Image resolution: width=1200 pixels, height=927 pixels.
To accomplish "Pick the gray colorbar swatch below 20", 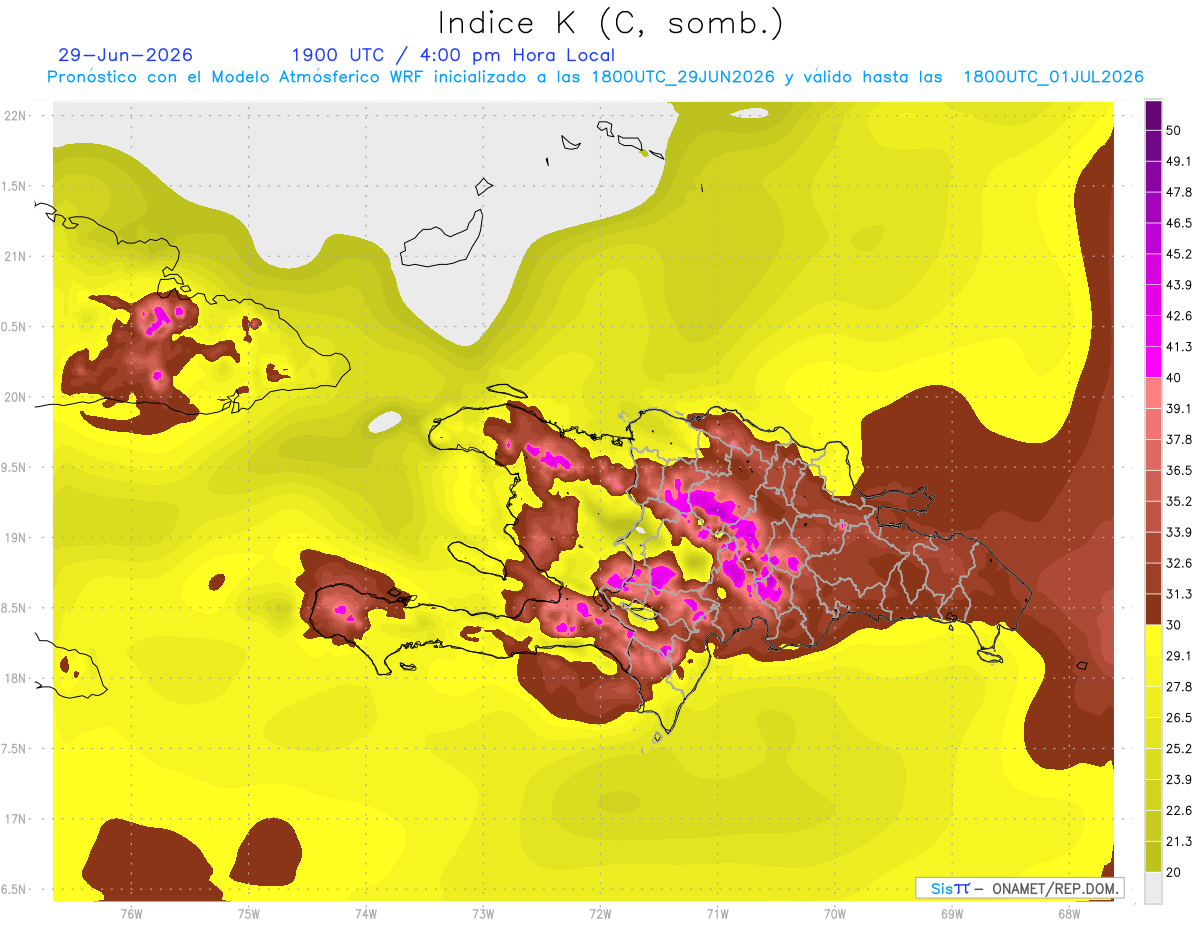I will [1153, 888].
